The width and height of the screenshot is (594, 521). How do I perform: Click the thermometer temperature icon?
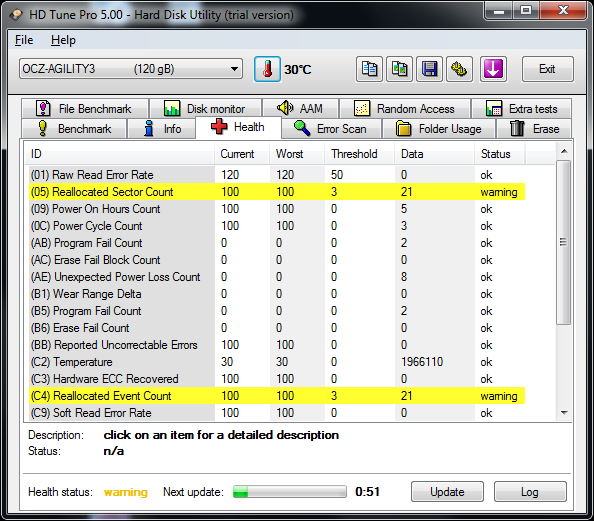267,69
